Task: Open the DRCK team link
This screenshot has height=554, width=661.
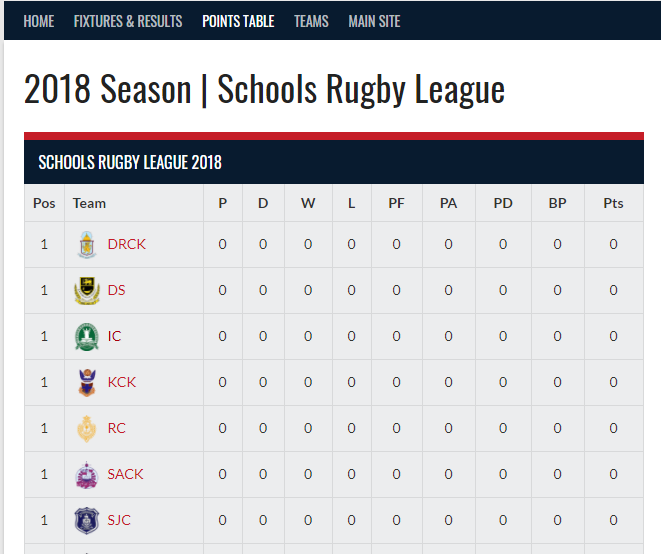Action: [x=126, y=244]
